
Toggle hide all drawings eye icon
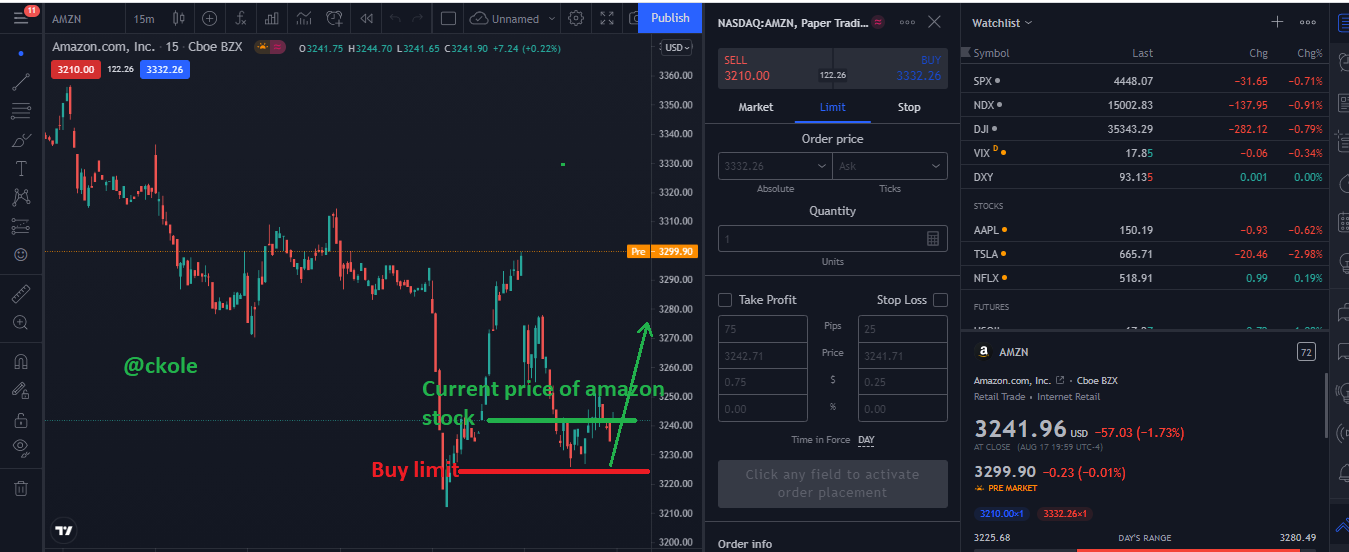coord(21,448)
